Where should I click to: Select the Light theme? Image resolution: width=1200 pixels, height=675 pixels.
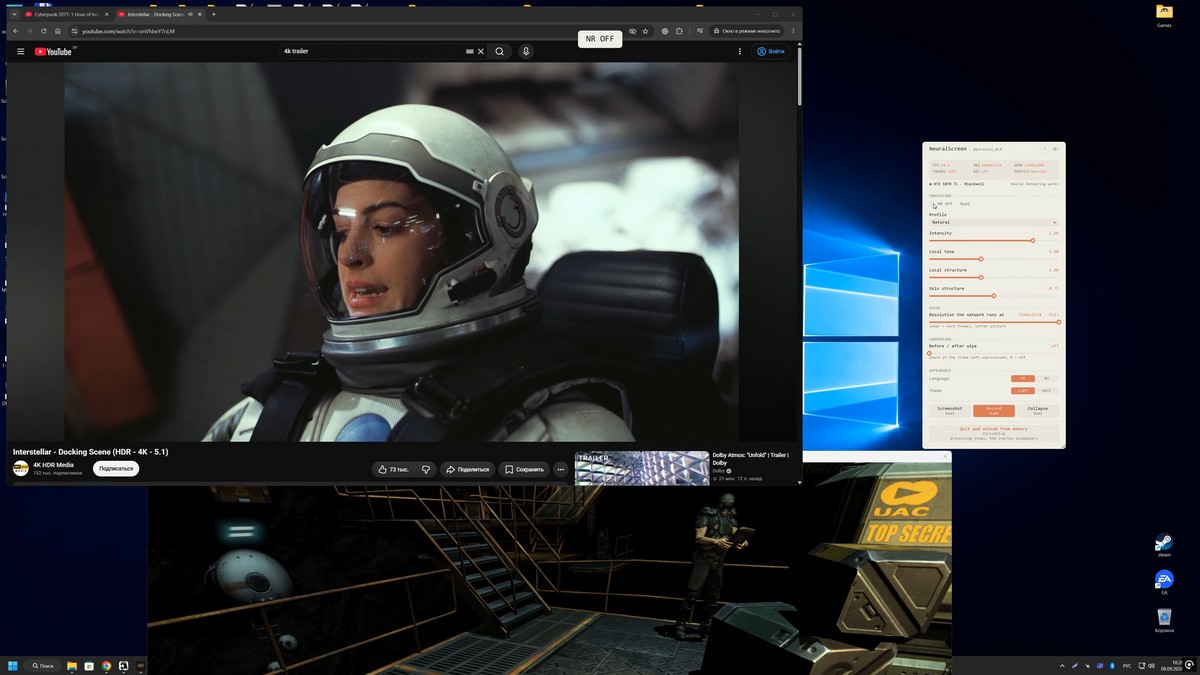(x=1023, y=391)
